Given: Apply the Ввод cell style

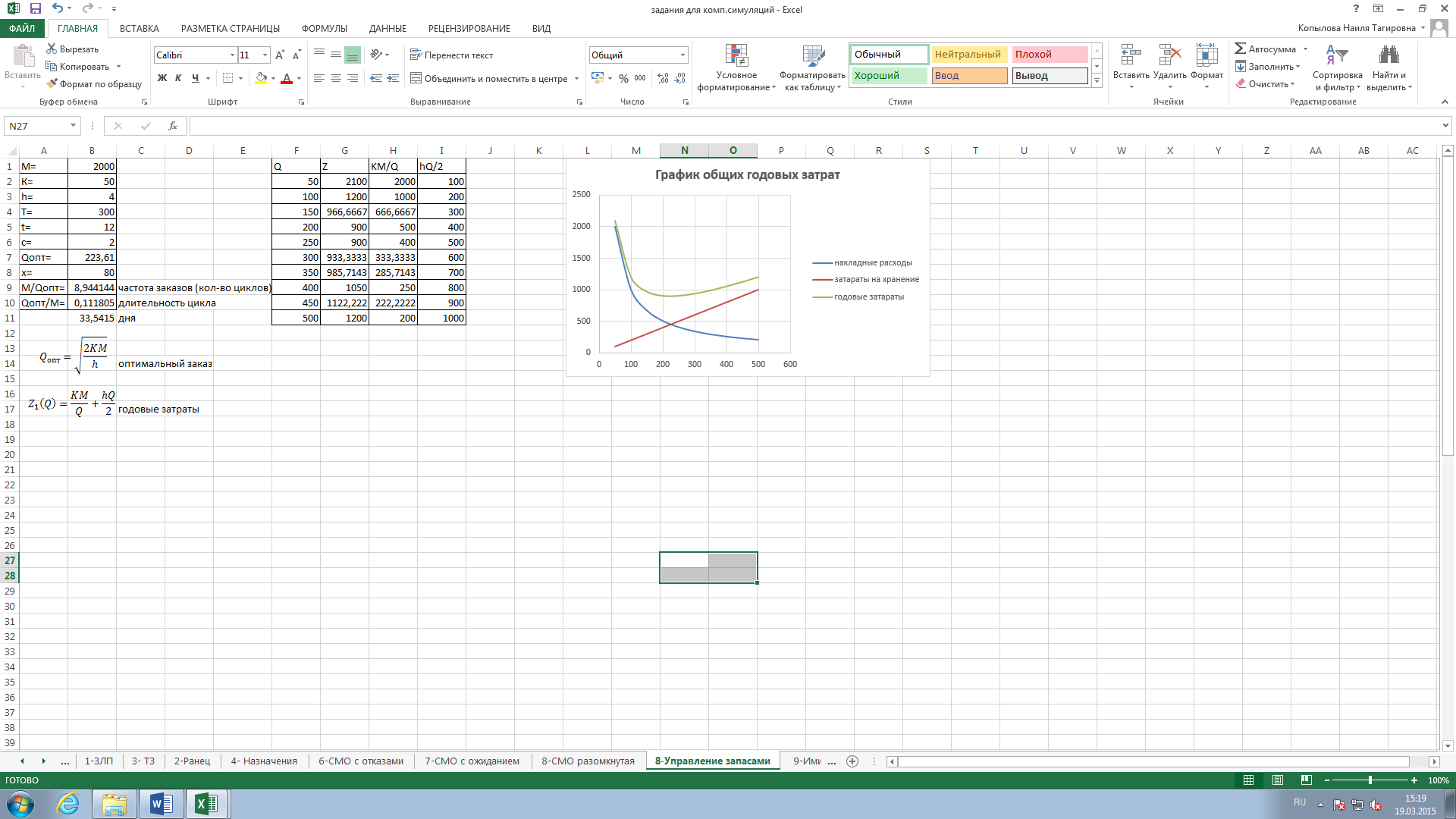Looking at the screenshot, I should [969, 76].
